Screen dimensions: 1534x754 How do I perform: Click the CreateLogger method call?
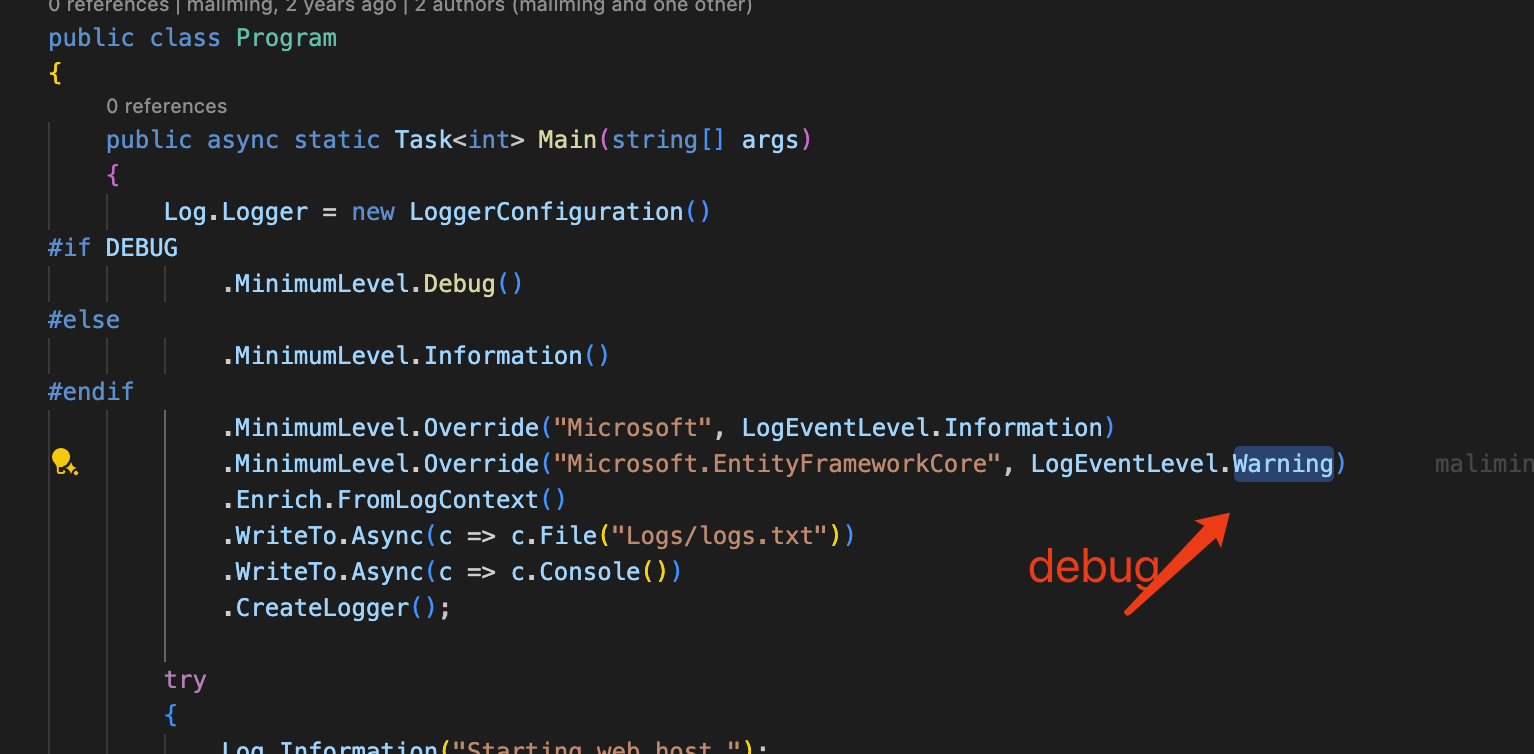[322, 608]
